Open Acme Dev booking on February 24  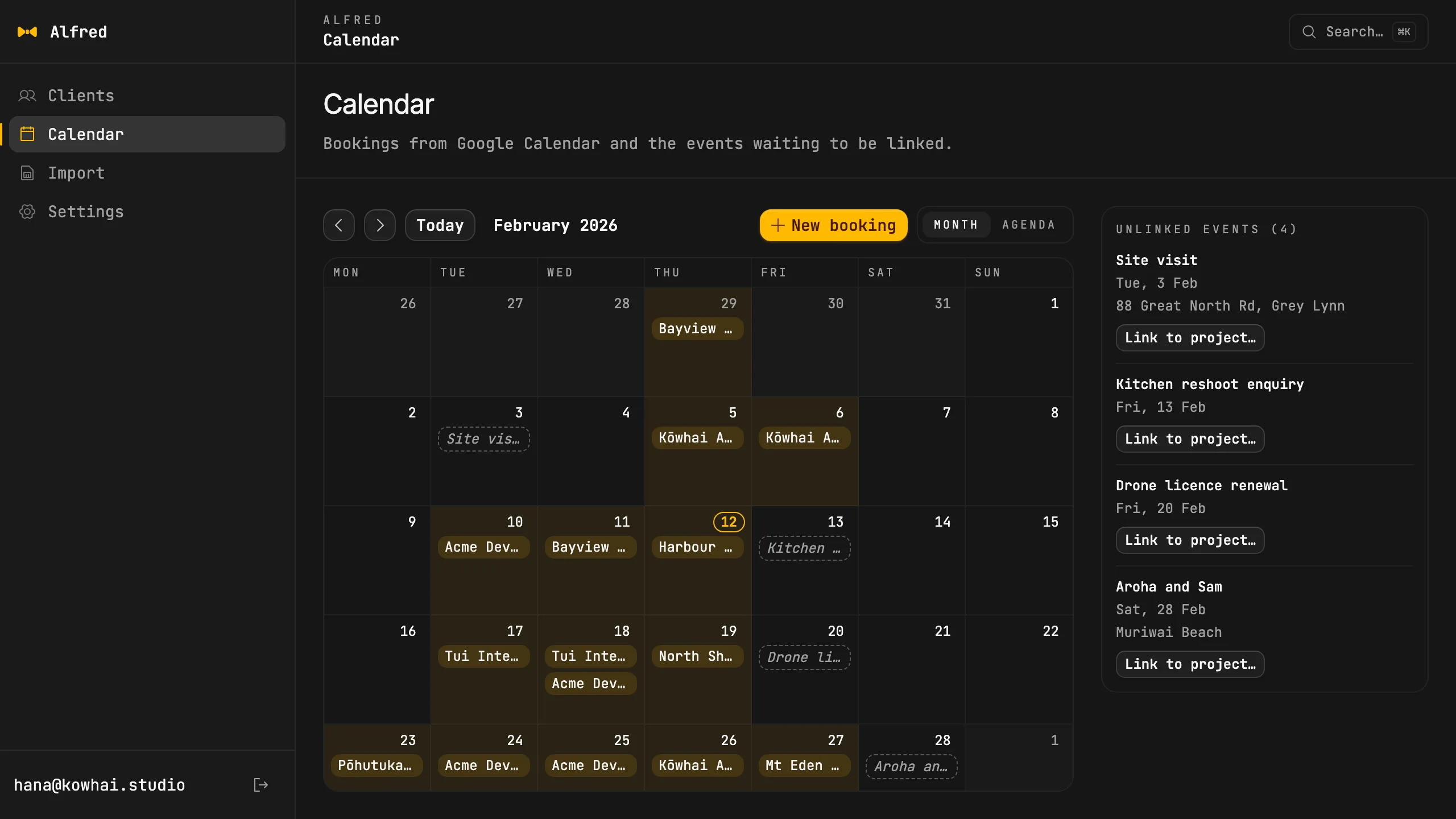483,766
